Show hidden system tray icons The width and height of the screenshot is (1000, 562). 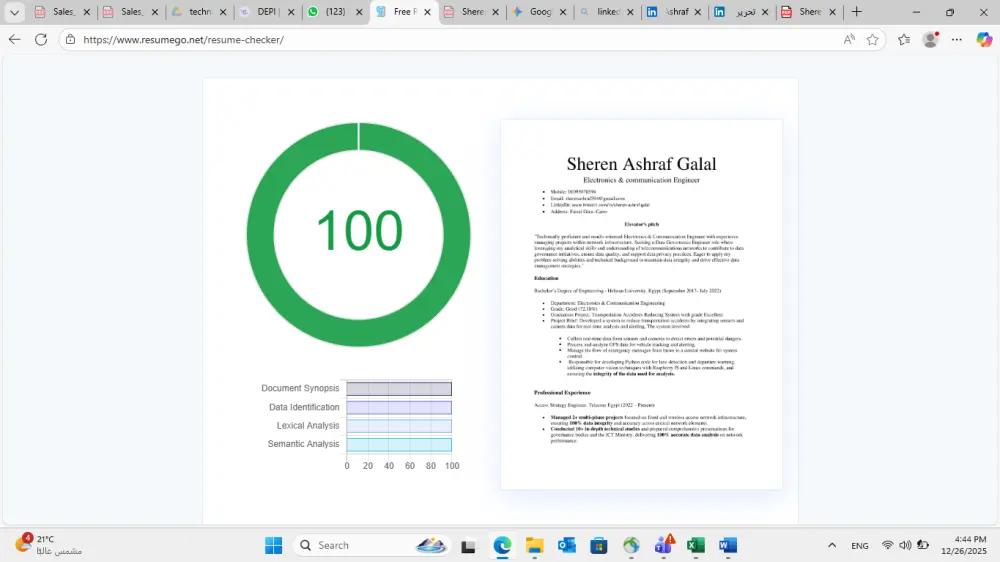click(x=832, y=545)
